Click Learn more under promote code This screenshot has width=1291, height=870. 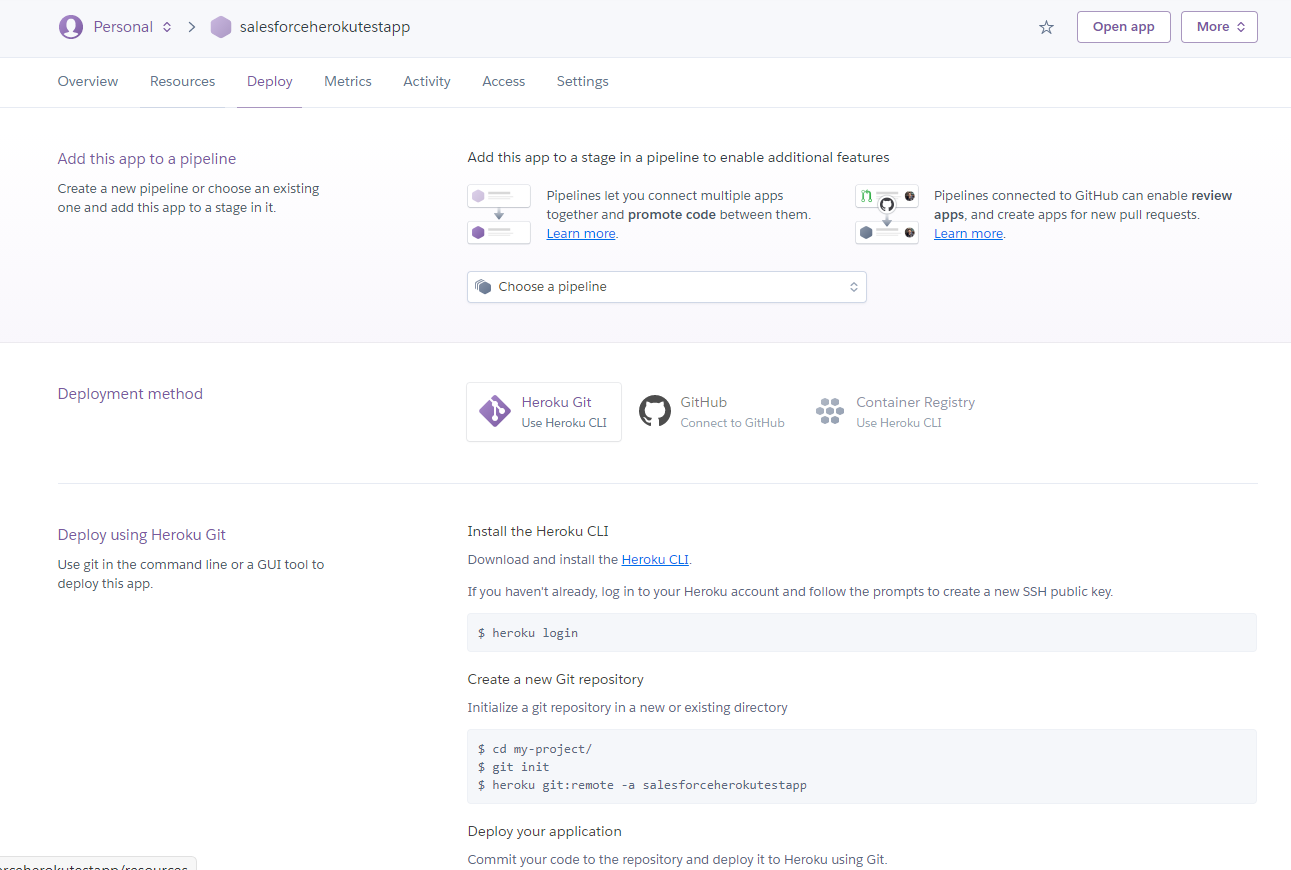pyautogui.click(x=581, y=234)
